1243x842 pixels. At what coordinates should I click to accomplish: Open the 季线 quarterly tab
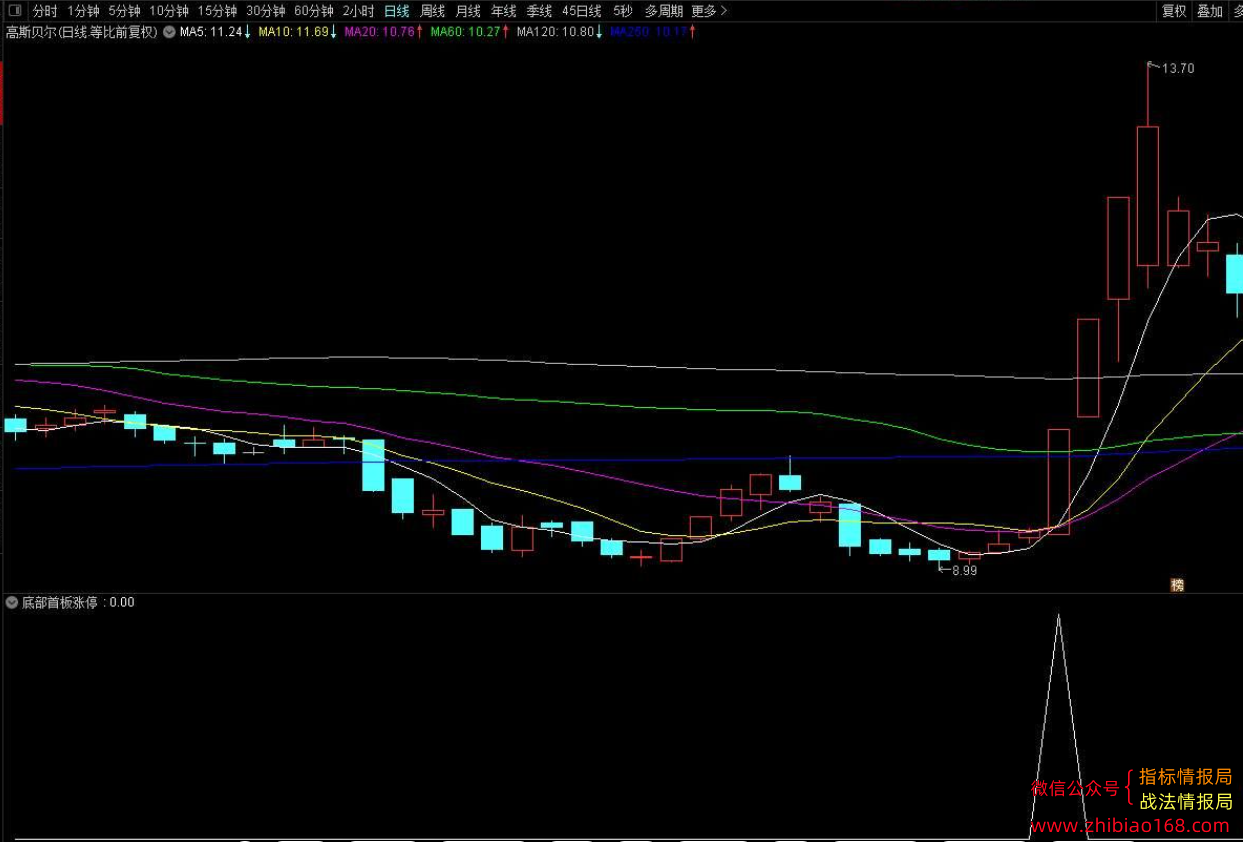(539, 11)
